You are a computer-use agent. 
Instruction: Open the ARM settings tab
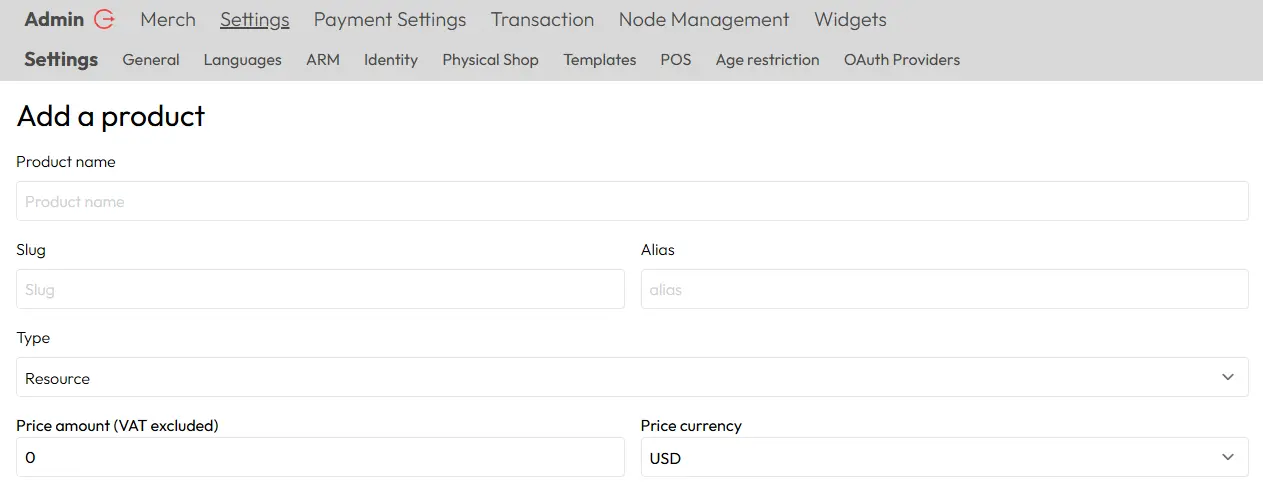323,60
